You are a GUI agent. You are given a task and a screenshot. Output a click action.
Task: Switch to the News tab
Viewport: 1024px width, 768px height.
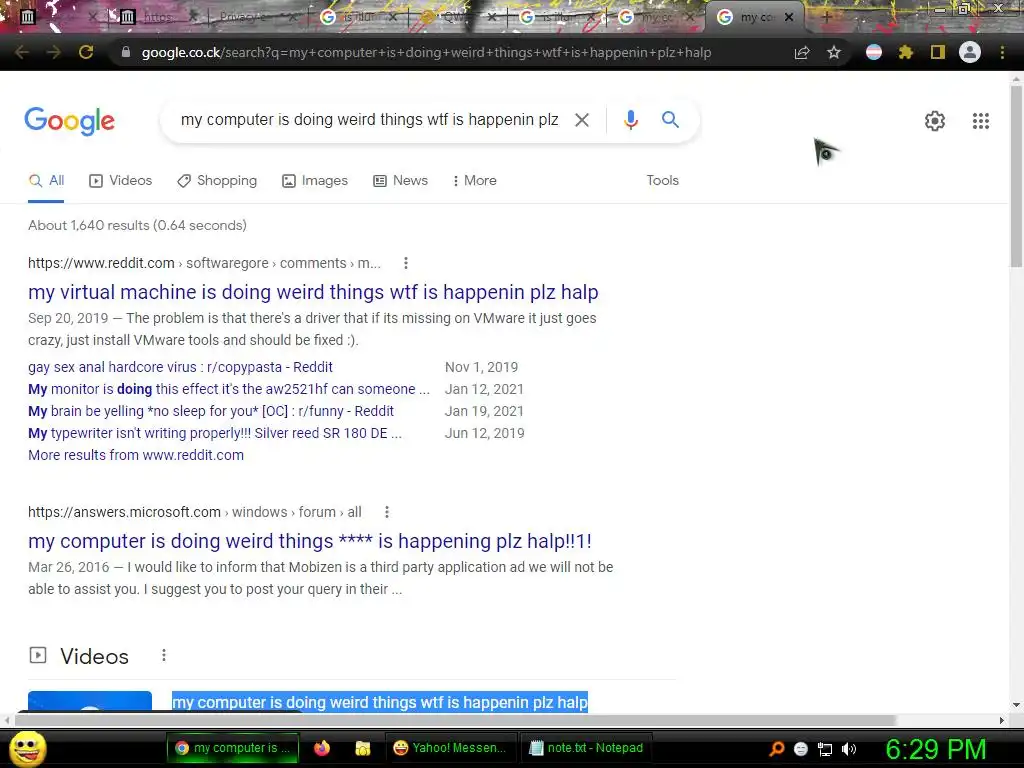400,181
